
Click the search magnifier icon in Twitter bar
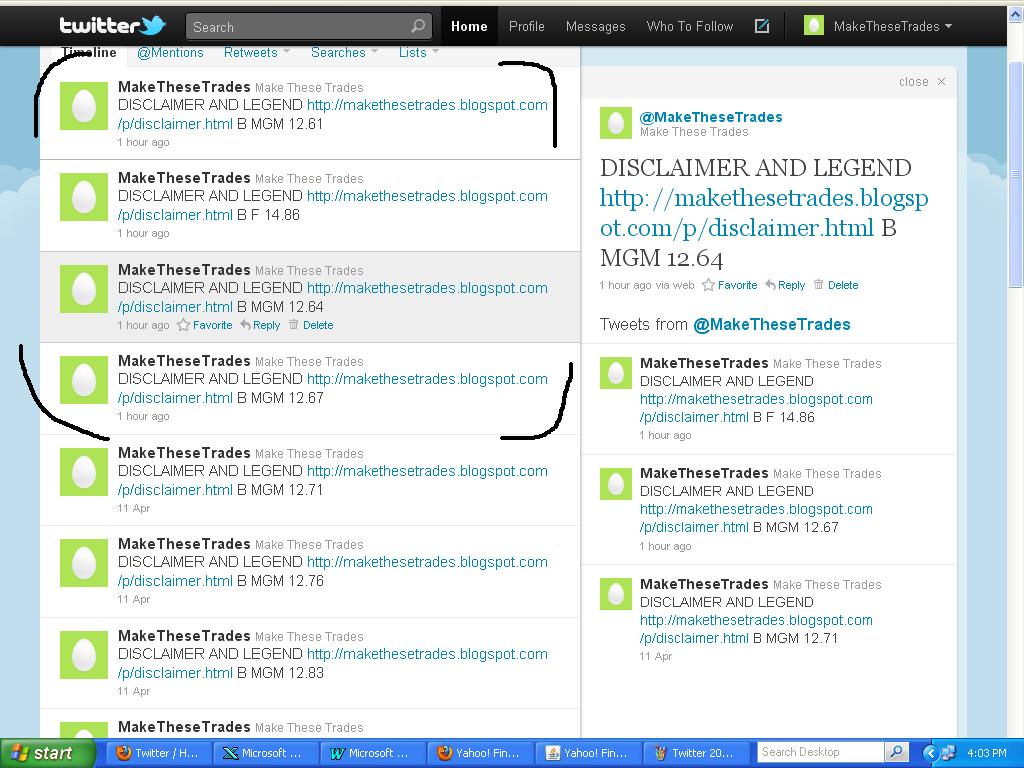click(418, 26)
